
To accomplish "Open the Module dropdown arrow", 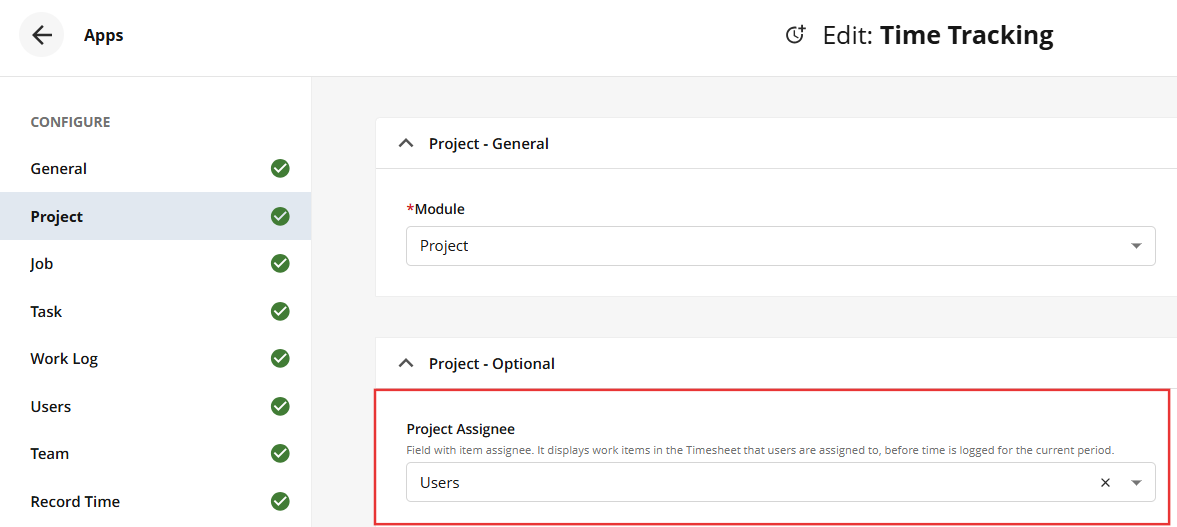I will point(1136,245).
